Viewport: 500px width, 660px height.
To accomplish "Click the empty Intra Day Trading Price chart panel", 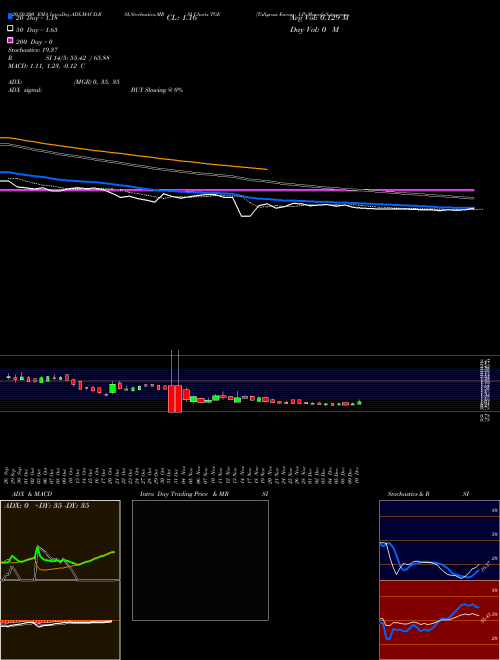I will coord(200,560).
